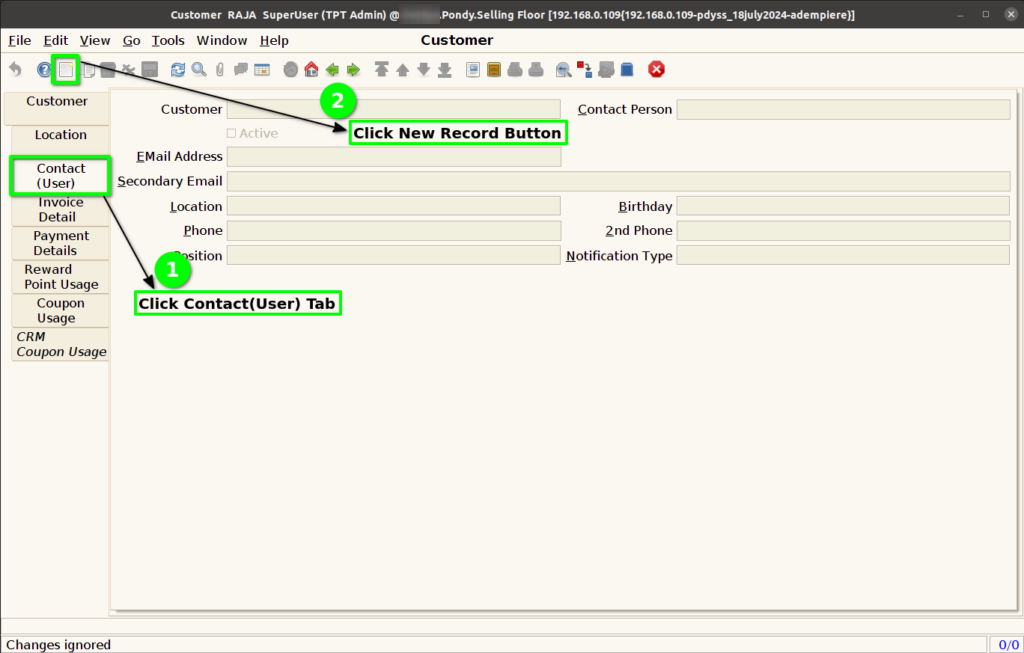Click the Location input field
Image resolution: width=1024 pixels, height=653 pixels.
[x=394, y=206]
